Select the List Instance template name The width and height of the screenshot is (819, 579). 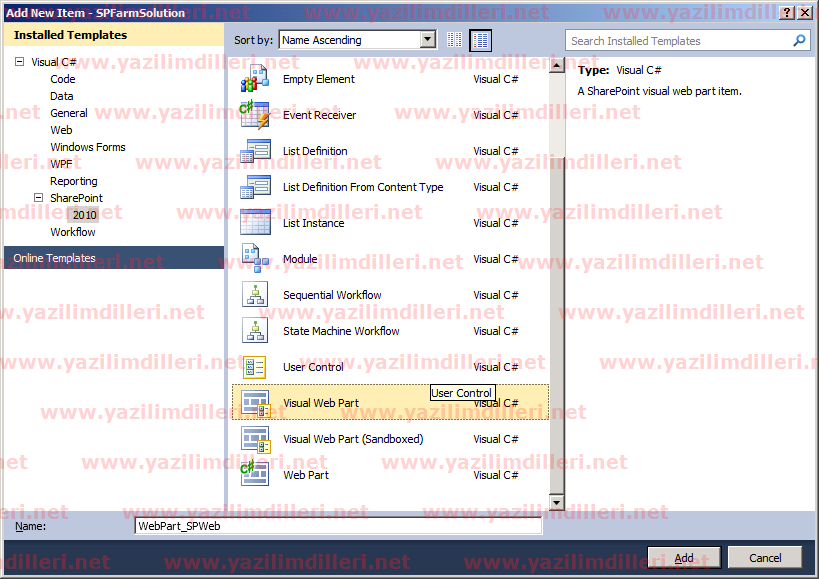[x=313, y=223]
